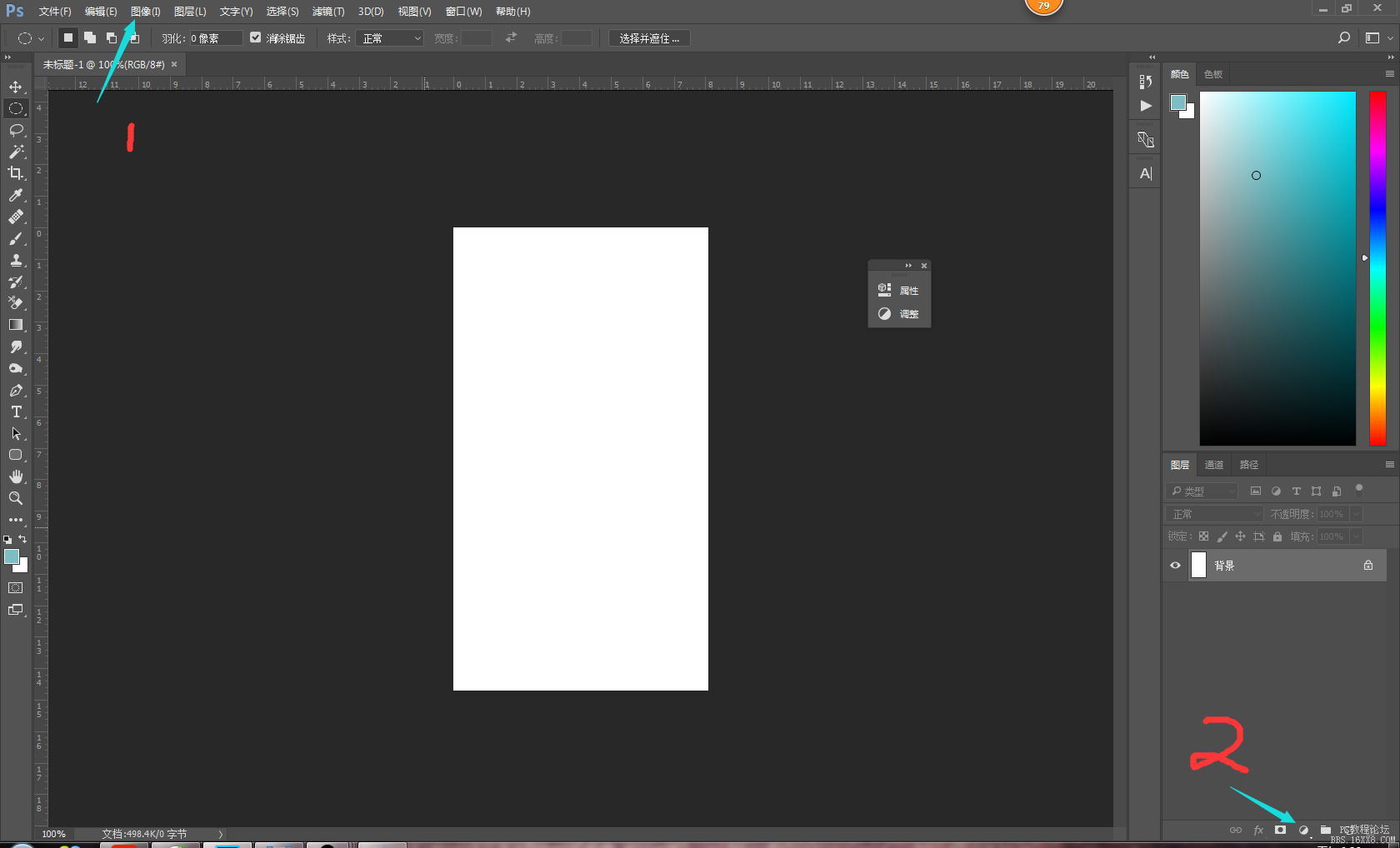Open the layer blend mode dropdown
The image size is (1400, 848).
point(1214,514)
